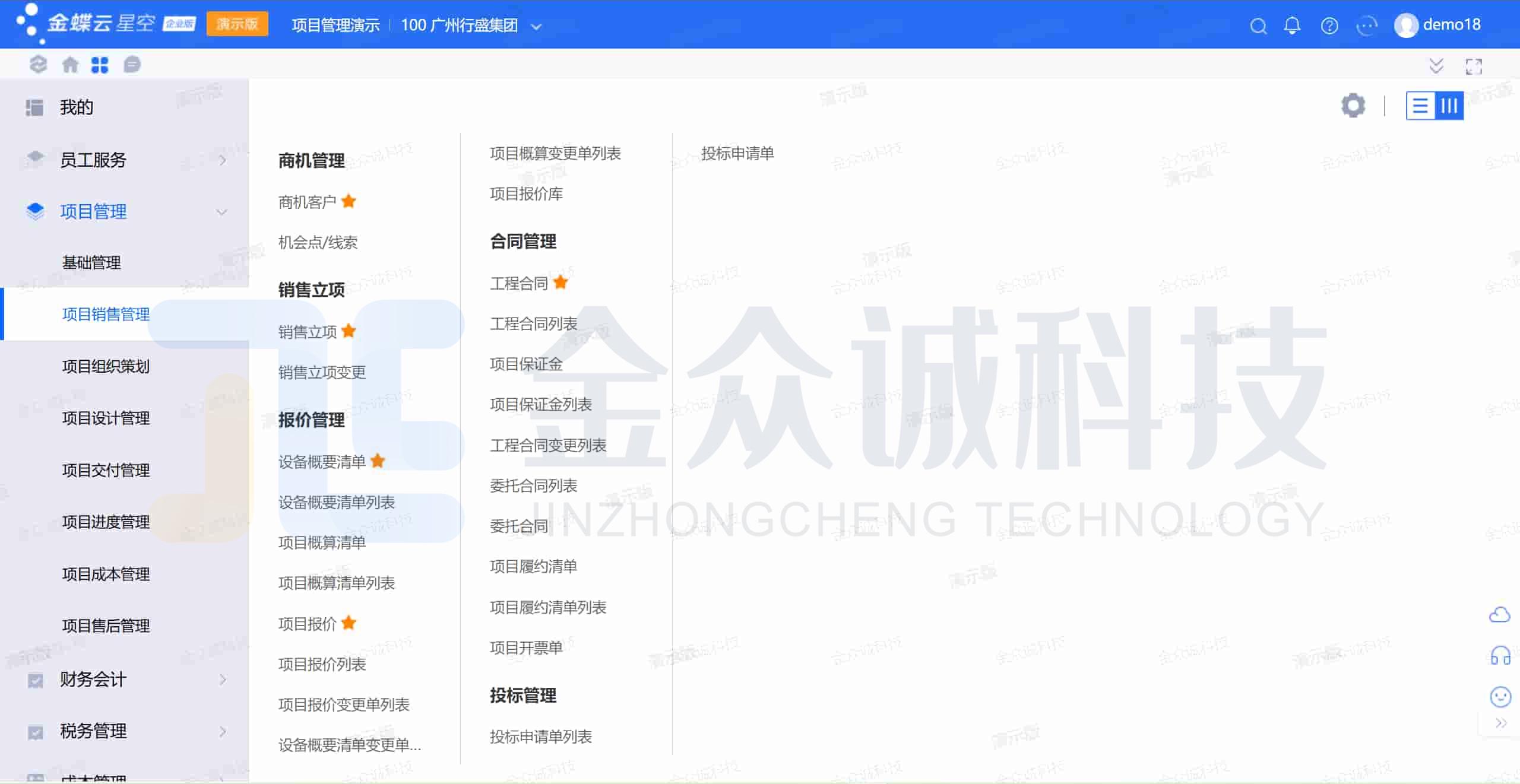Click the settings gear above the menu panel
The width and height of the screenshot is (1520, 784).
coord(1353,105)
